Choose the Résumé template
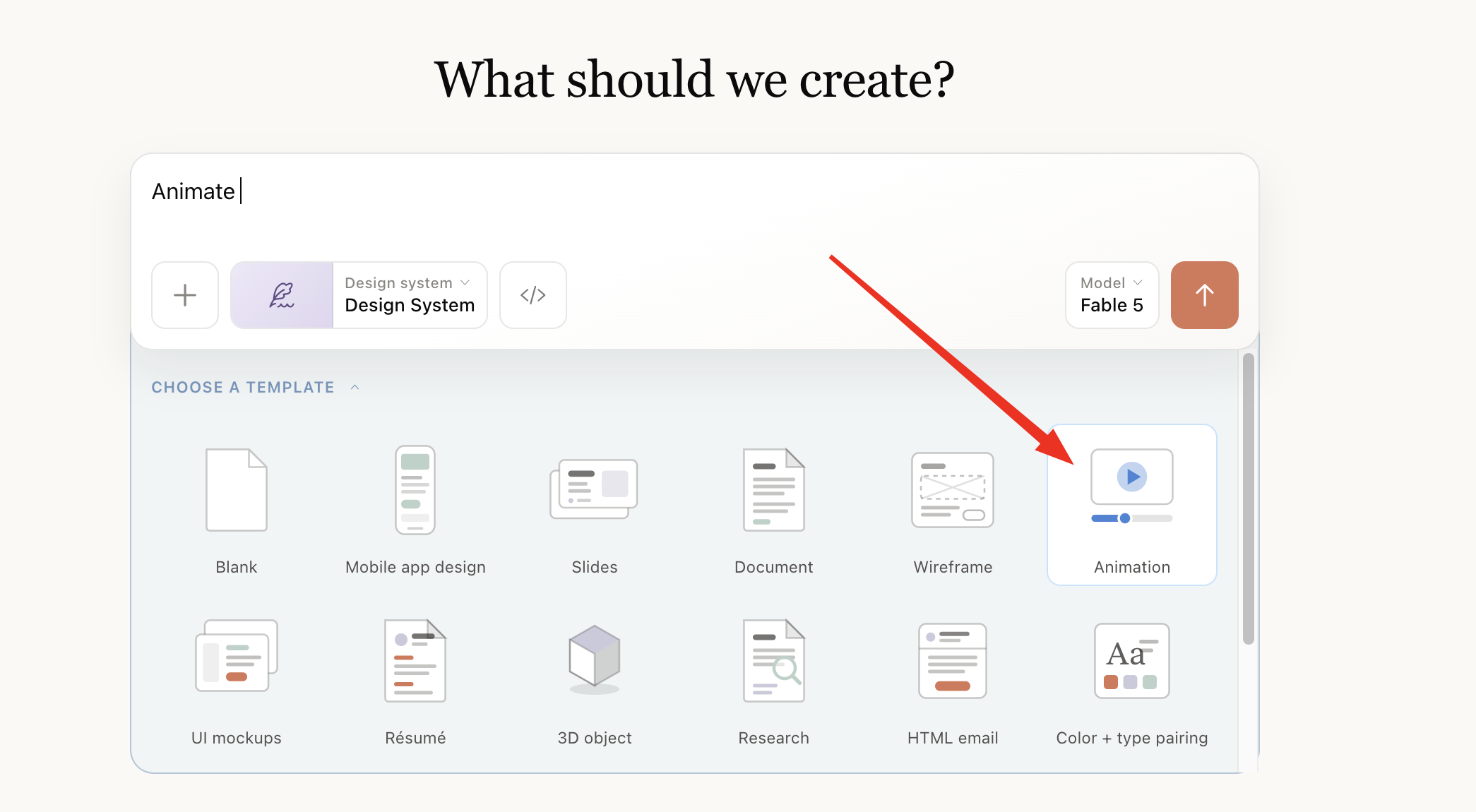This screenshot has height=812, width=1476. click(x=415, y=681)
